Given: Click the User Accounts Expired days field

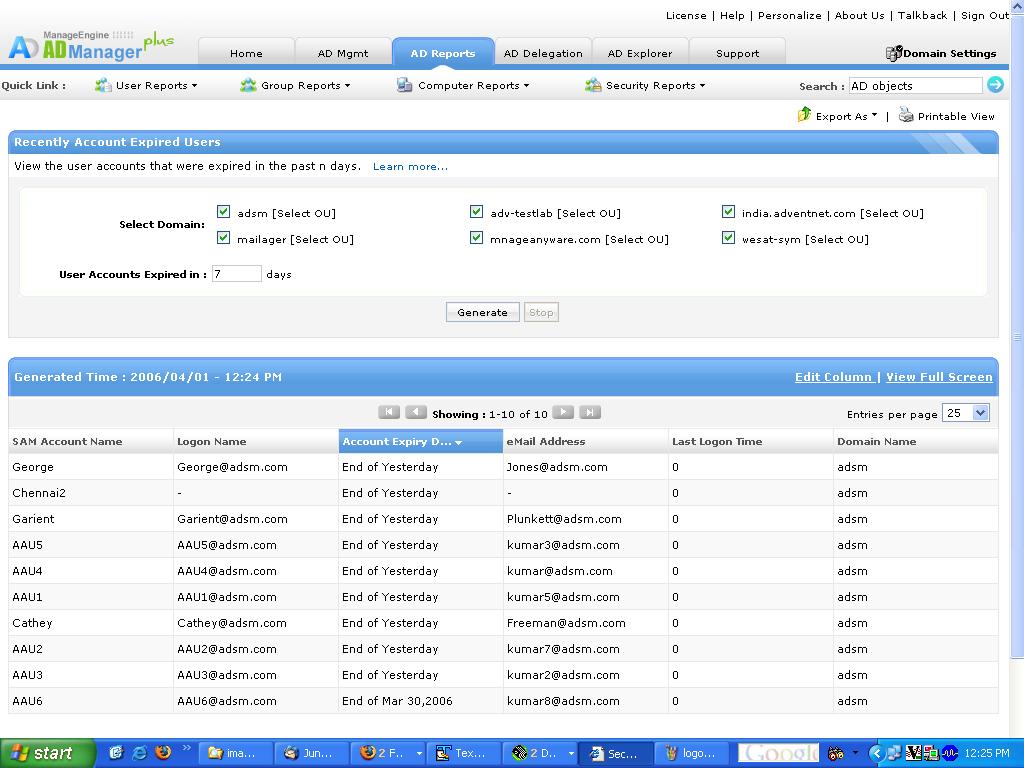Looking at the screenshot, I should click(237, 274).
